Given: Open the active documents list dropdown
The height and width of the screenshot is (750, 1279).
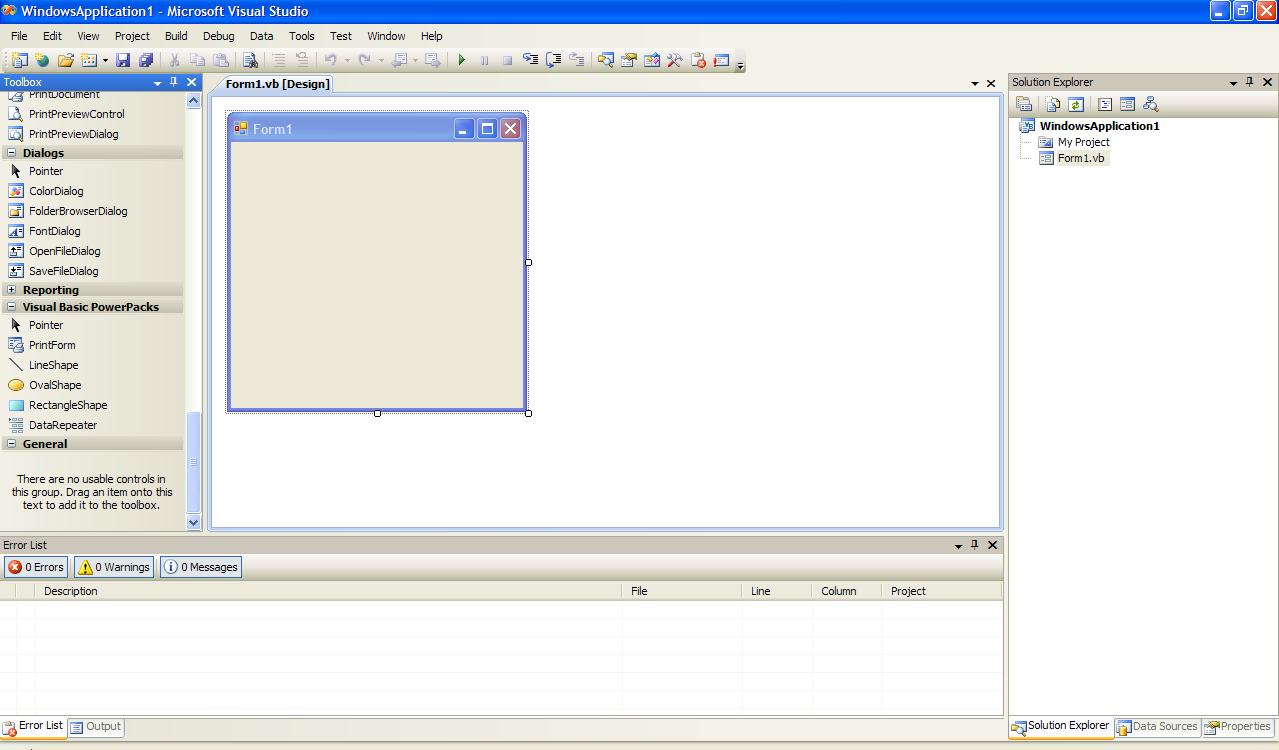Looking at the screenshot, I should (x=975, y=84).
